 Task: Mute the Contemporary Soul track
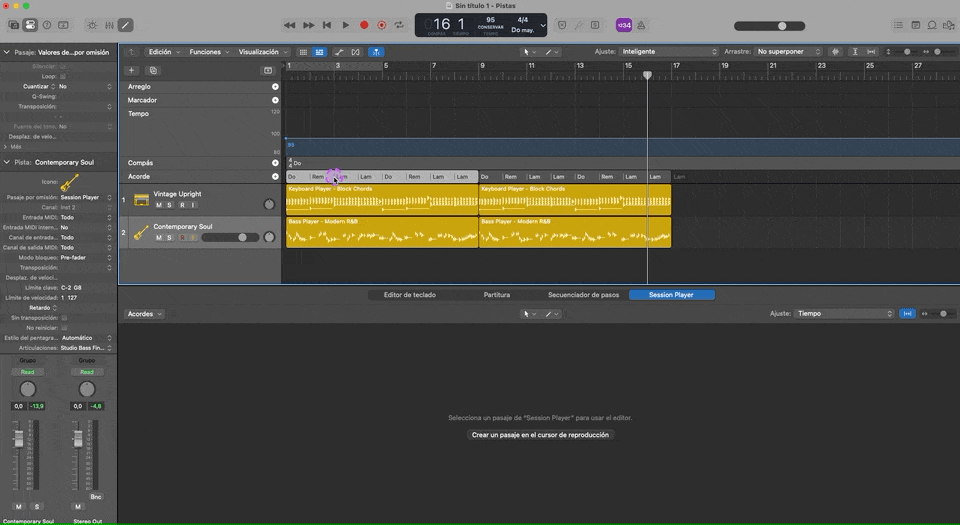pyautogui.click(x=159, y=237)
